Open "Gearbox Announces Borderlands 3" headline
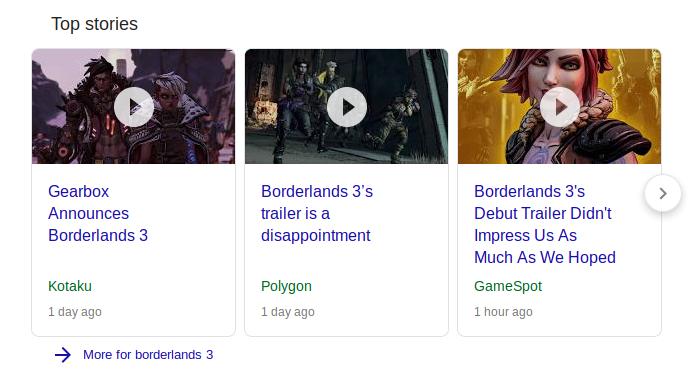695x372 pixels. (x=98, y=213)
